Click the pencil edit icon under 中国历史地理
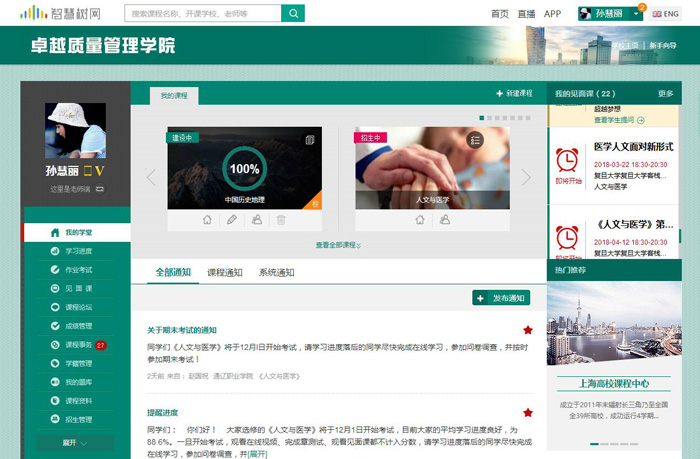The height and width of the screenshot is (459, 700). pyautogui.click(x=231, y=220)
